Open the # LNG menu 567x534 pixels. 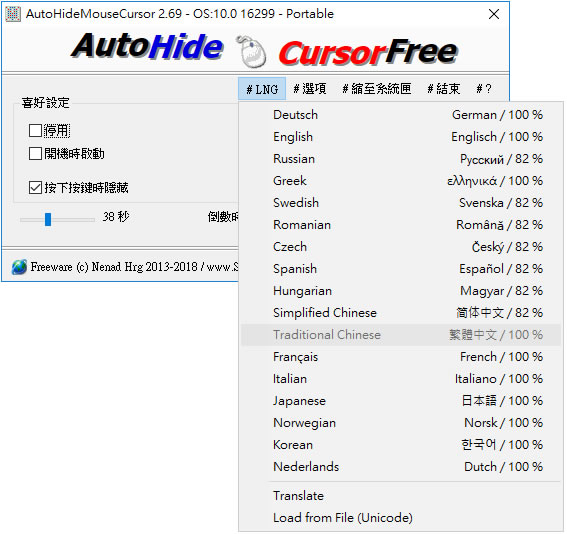click(x=262, y=89)
